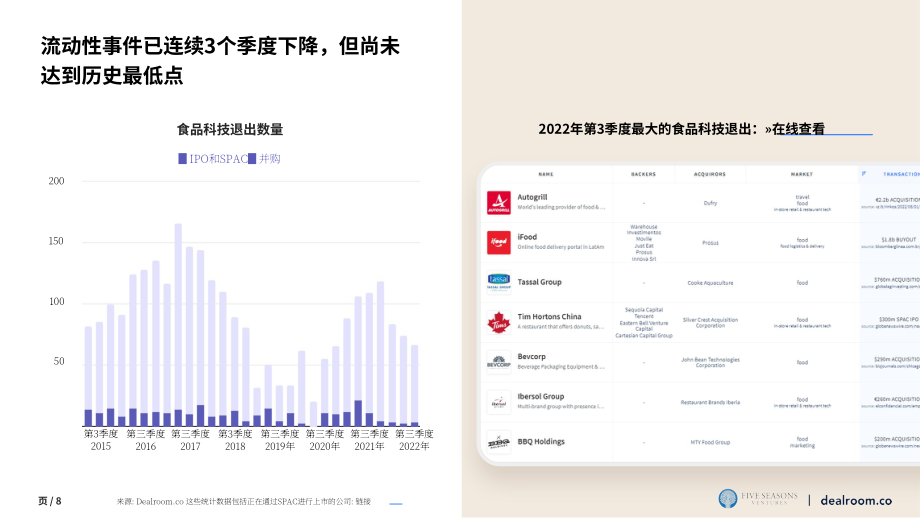This screenshot has height=518, width=920.
Task: Click the €260m ACQUISITION transaction value
Action: 897,399
